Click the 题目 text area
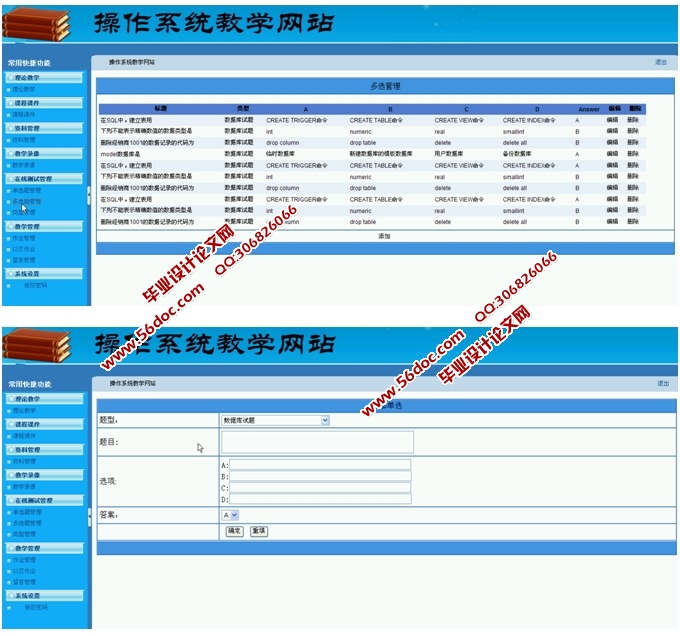This screenshot has width=680, height=636. tap(317, 442)
